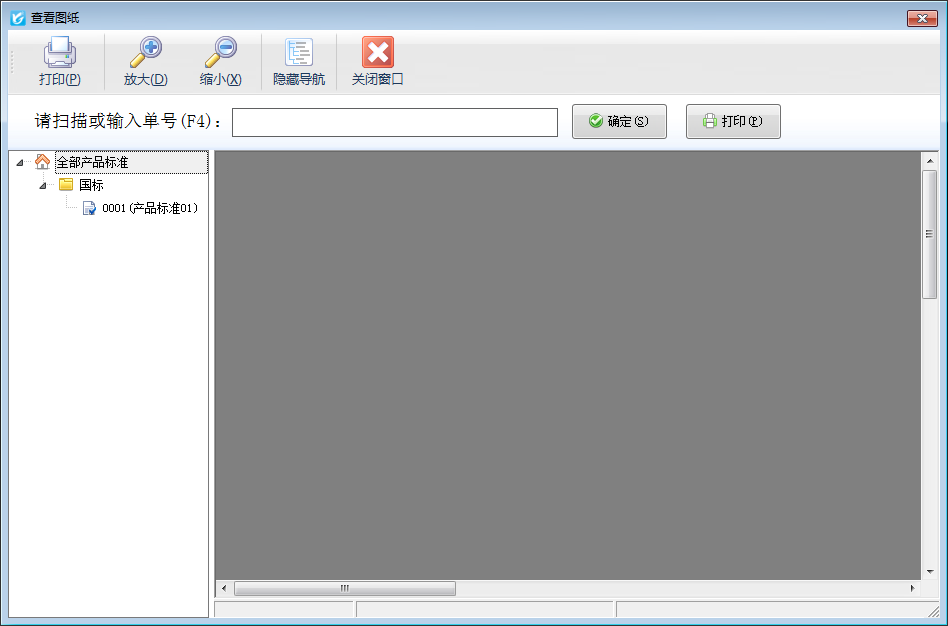948x626 pixels.
Task: Open the 0001 (产品标准01) tree entry
Action: [150, 208]
